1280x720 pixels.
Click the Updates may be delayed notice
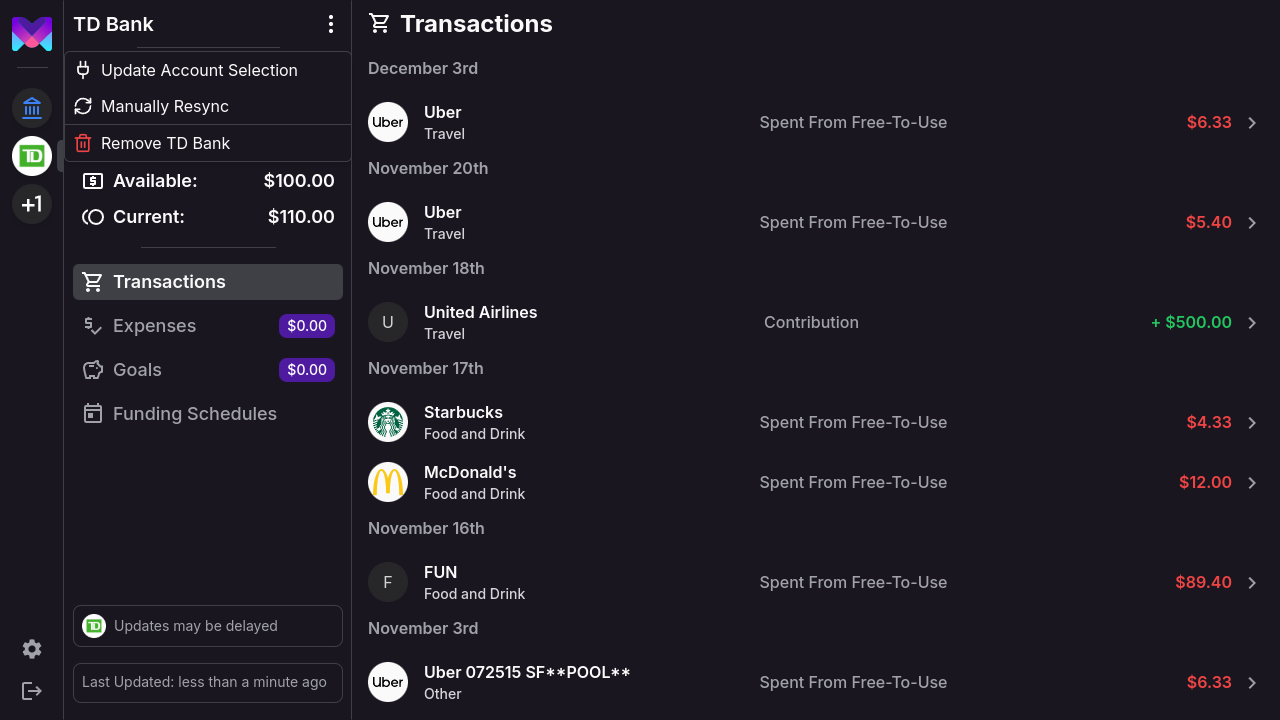[208, 626]
